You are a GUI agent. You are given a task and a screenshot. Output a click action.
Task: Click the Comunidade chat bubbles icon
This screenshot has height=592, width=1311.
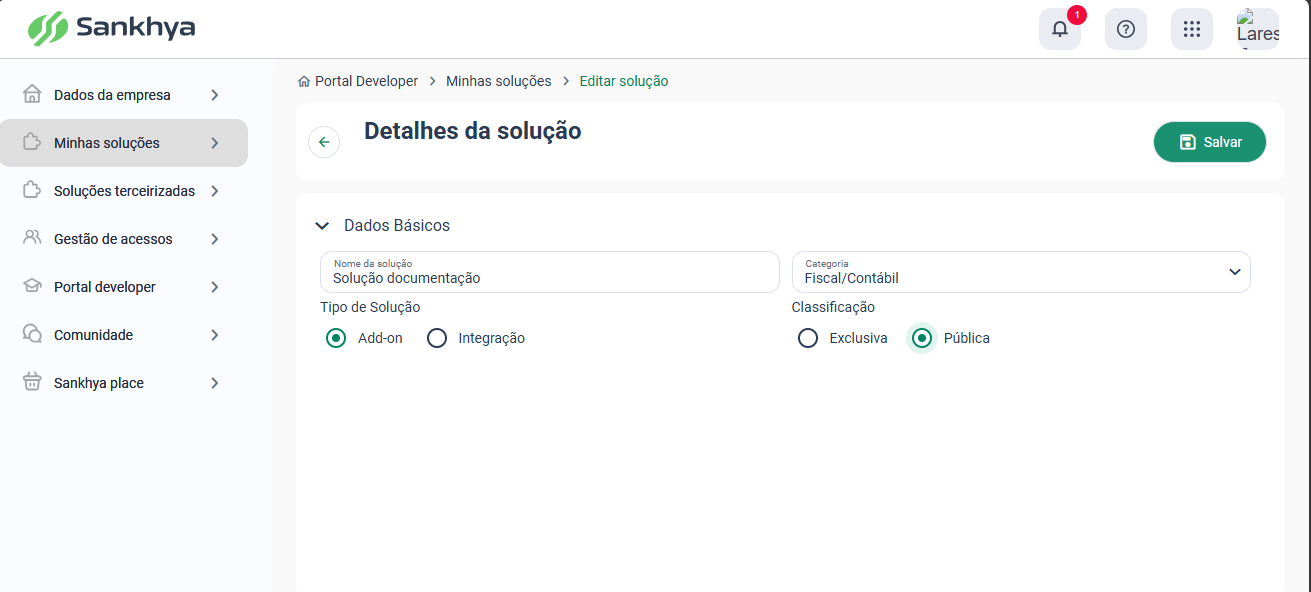click(32, 334)
